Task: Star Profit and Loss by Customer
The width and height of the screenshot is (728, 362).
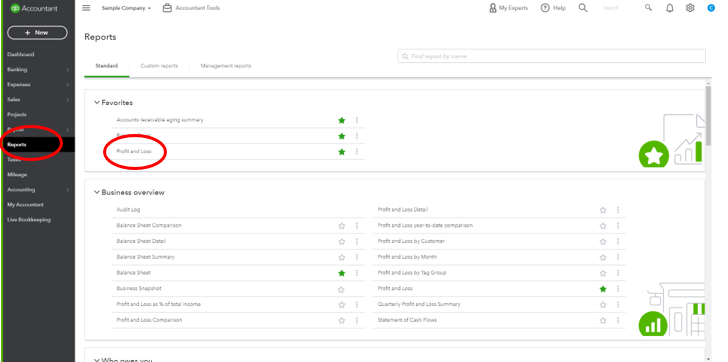Action: pos(603,242)
